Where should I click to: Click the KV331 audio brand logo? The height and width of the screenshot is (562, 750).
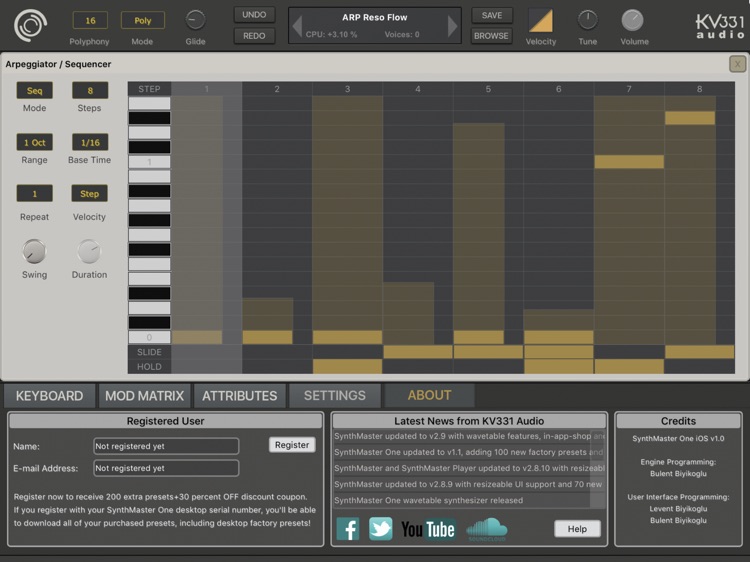[720, 26]
